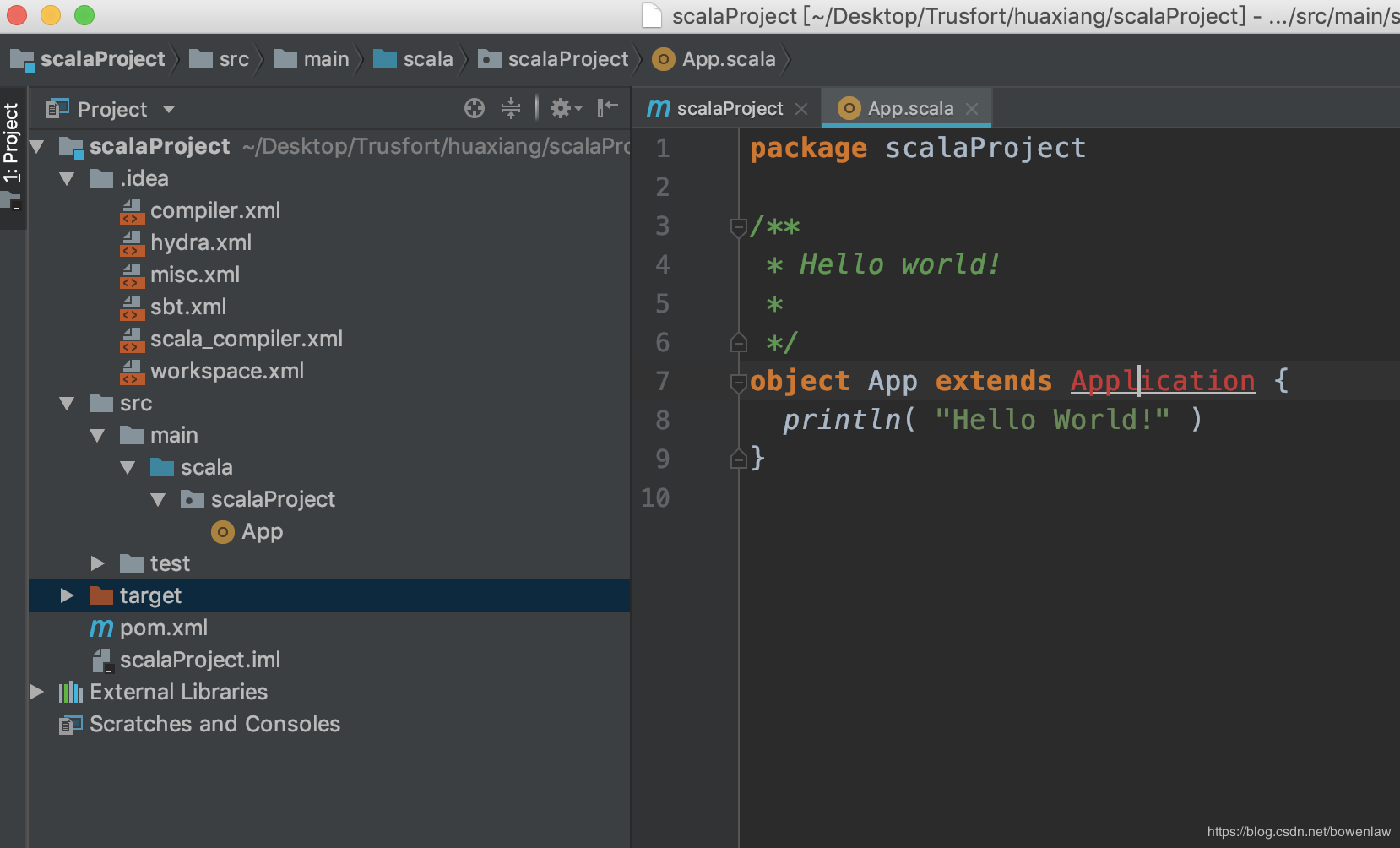Click the App object icon in tree
Screen dimensions: 1400x848
pyautogui.click(x=222, y=532)
